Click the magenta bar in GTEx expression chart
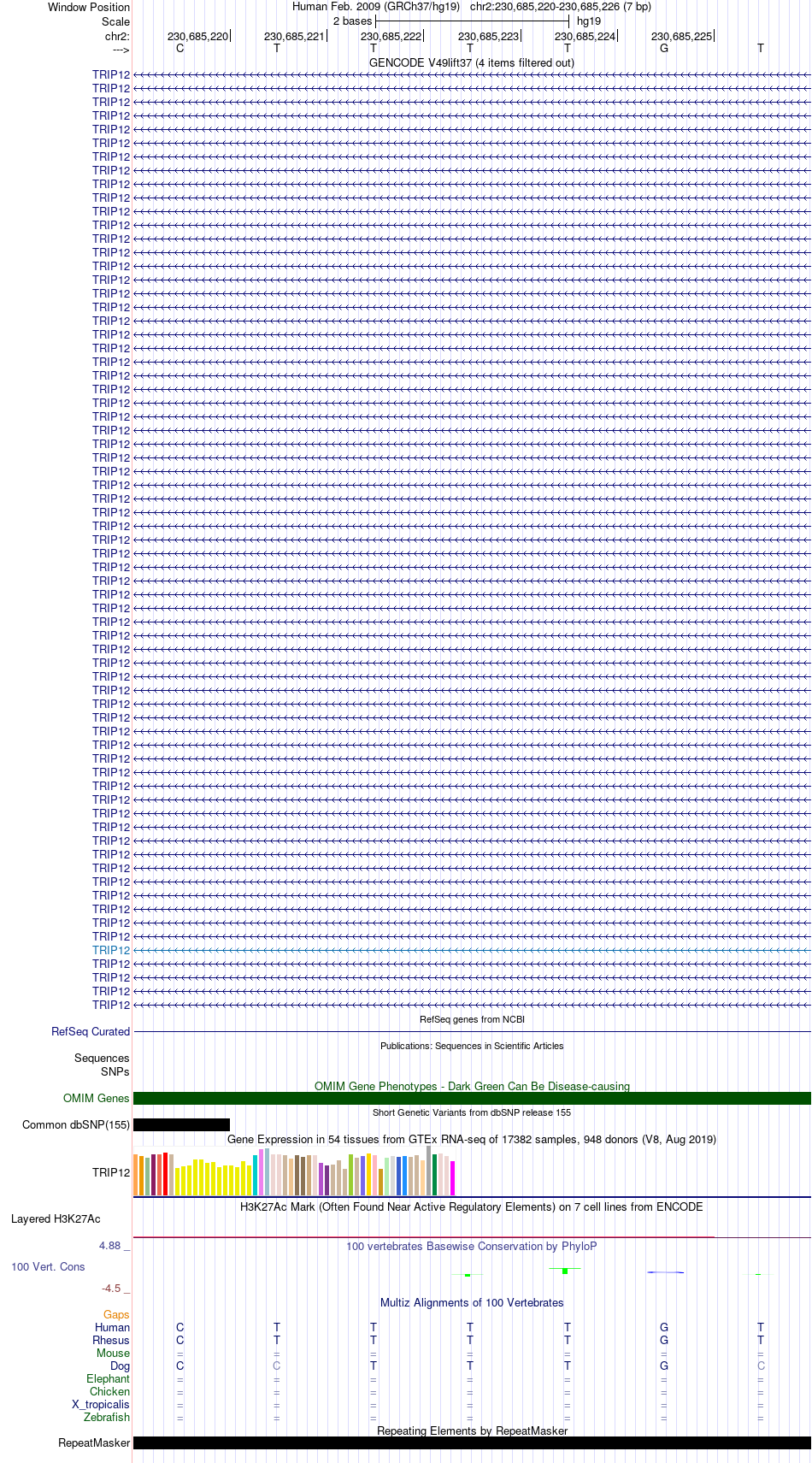Image resolution: width=812 pixels, height=1463 pixels. (453, 1178)
